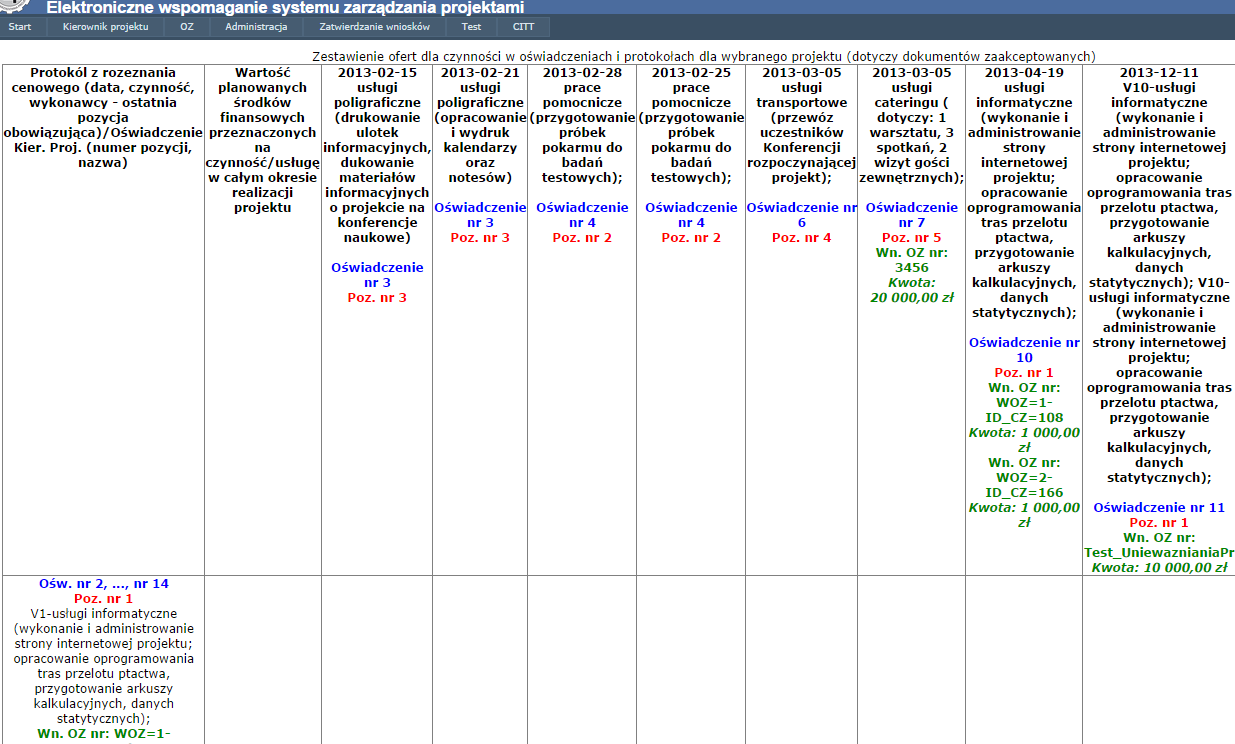
Task: Click the date 2013-02-28 header
Action: coord(582,73)
